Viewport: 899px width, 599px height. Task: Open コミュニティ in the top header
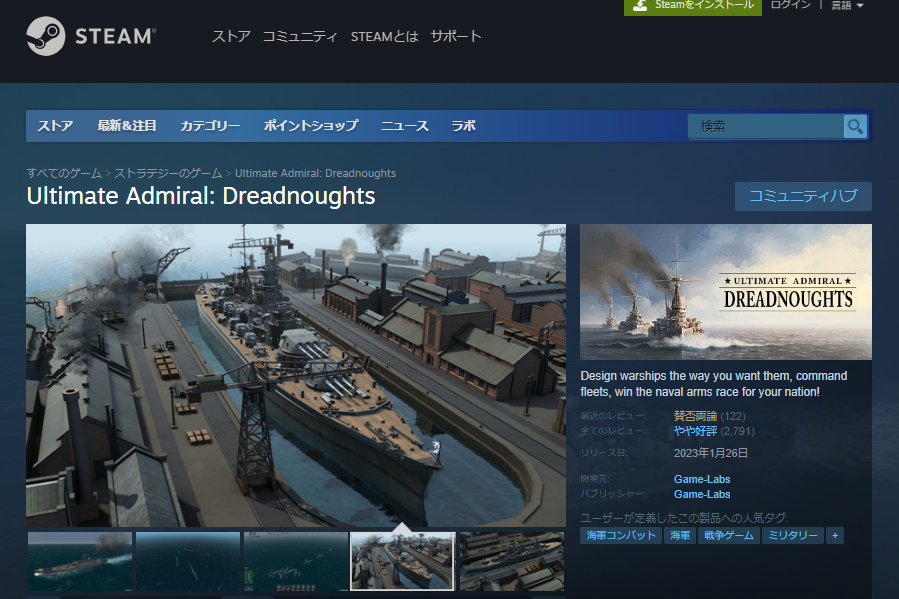(300, 37)
